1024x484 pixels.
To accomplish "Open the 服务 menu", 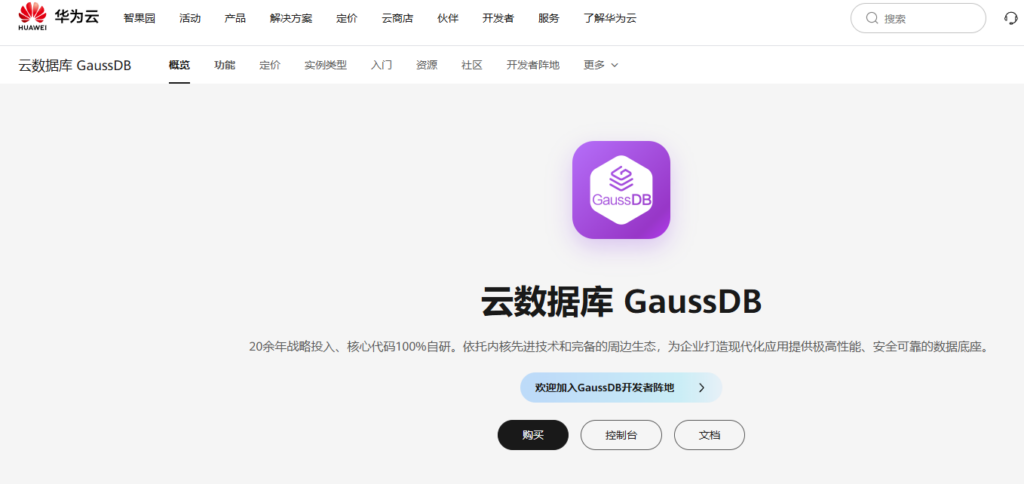I will [x=549, y=18].
